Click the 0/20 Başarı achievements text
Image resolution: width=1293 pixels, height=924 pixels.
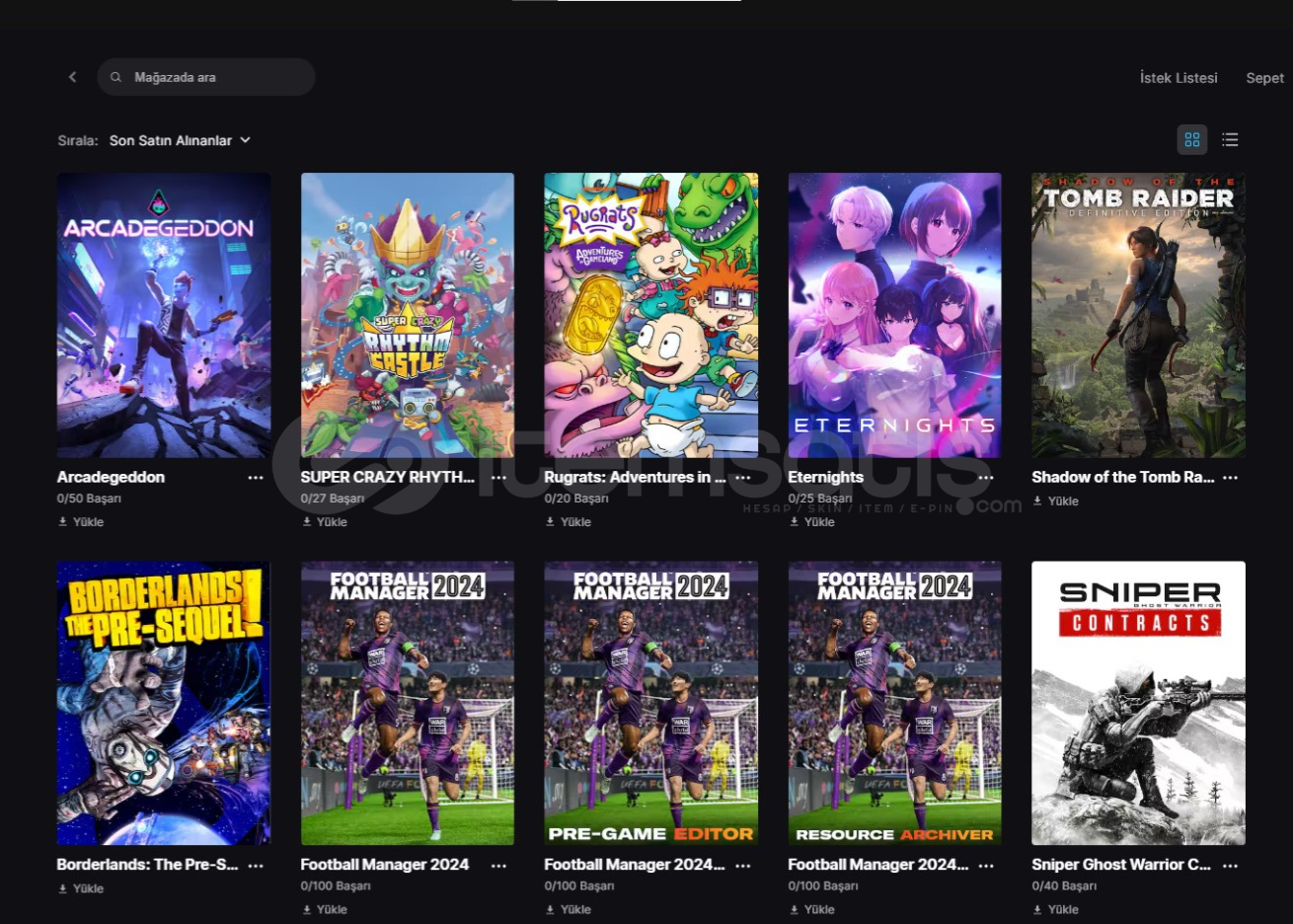click(x=576, y=500)
